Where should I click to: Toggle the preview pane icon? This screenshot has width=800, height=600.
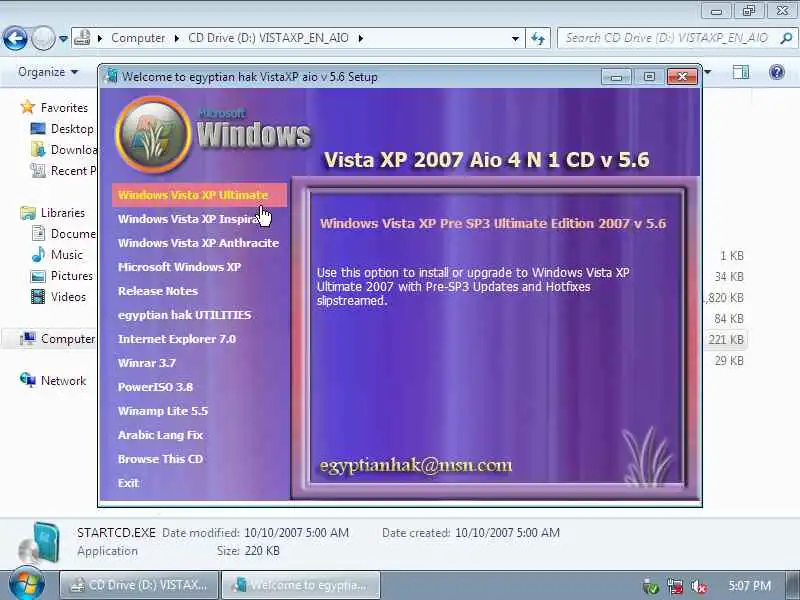pyautogui.click(x=741, y=72)
